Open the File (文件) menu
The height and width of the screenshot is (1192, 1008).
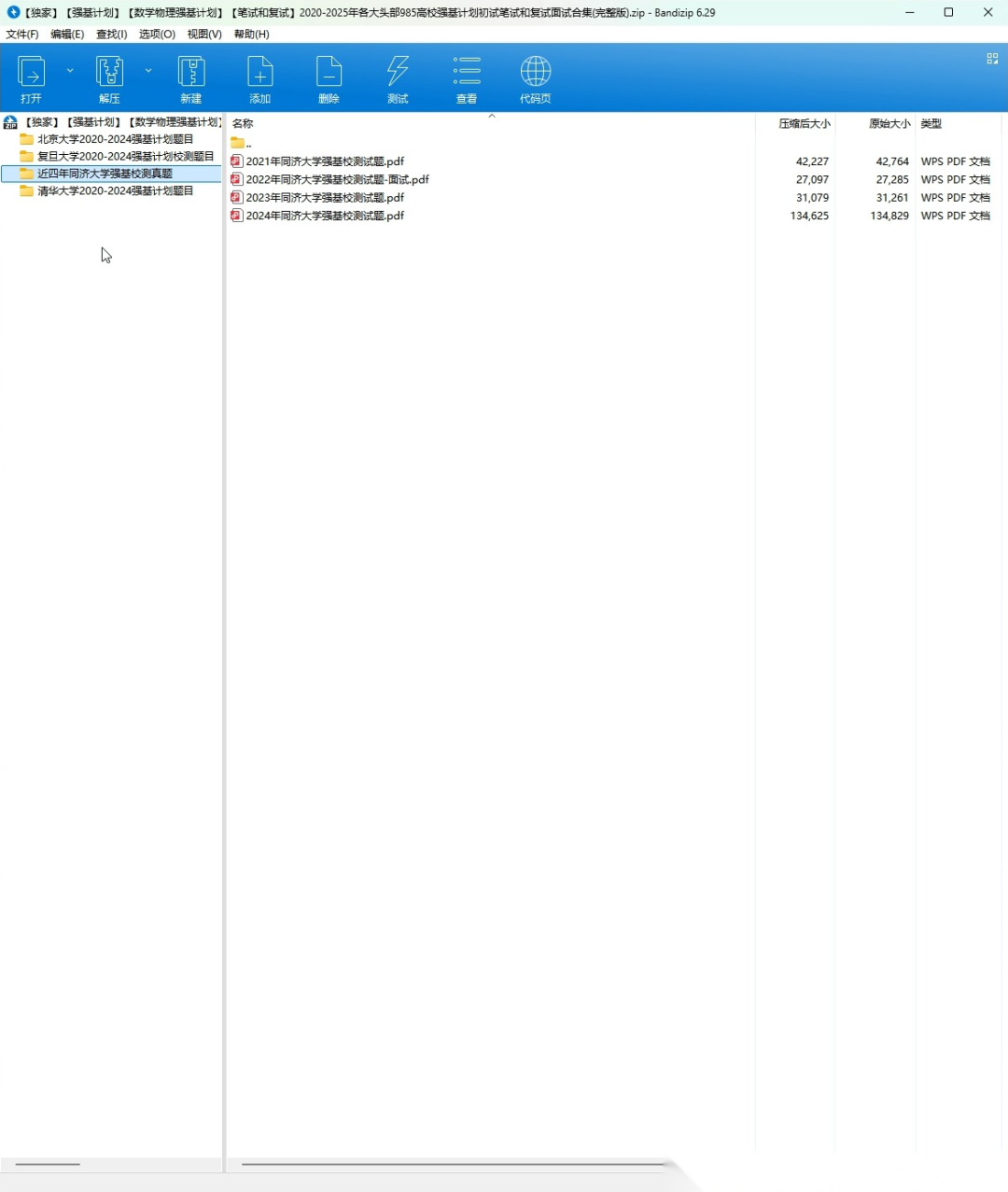tap(22, 35)
